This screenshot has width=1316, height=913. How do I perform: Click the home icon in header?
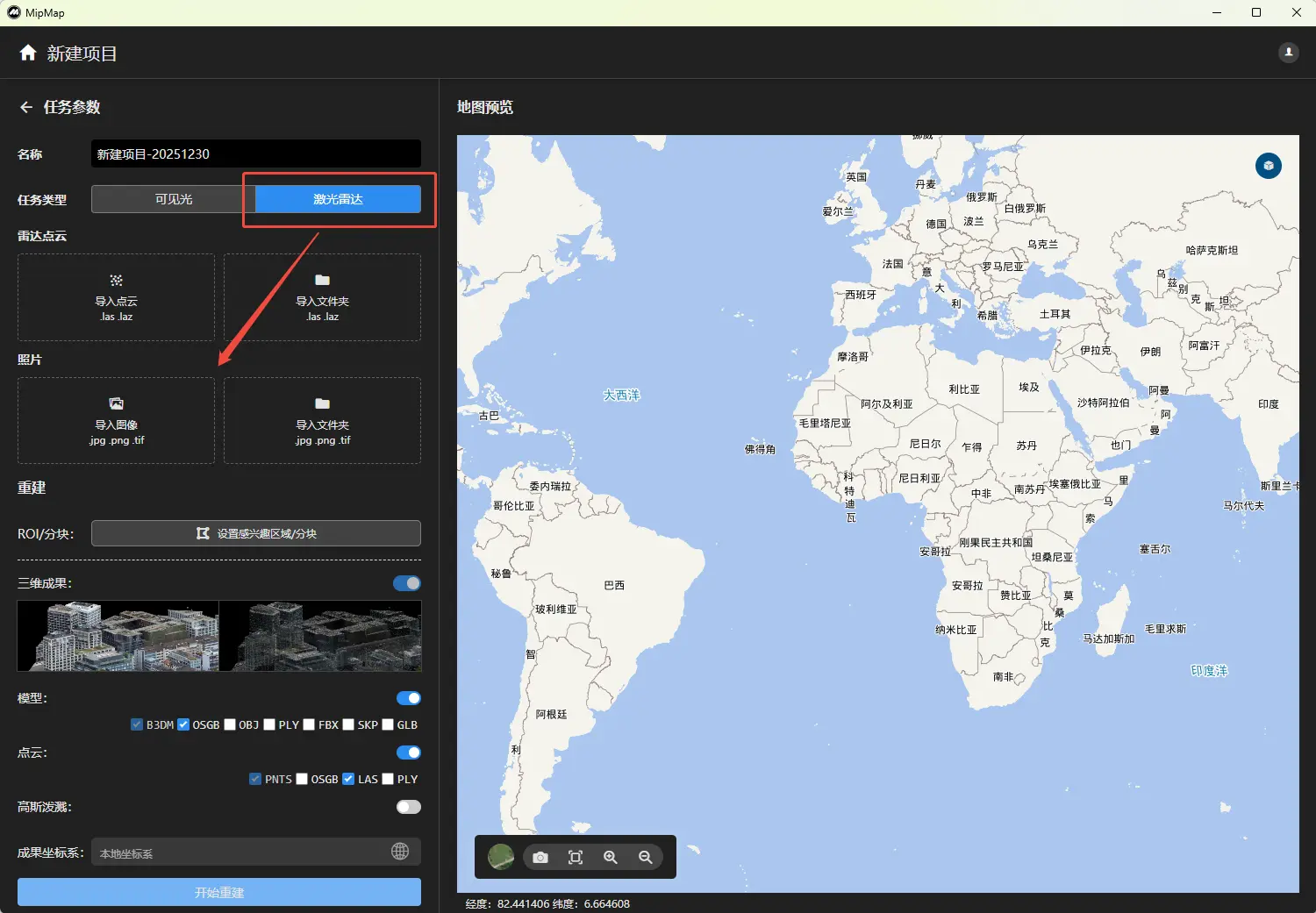(x=28, y=53)
